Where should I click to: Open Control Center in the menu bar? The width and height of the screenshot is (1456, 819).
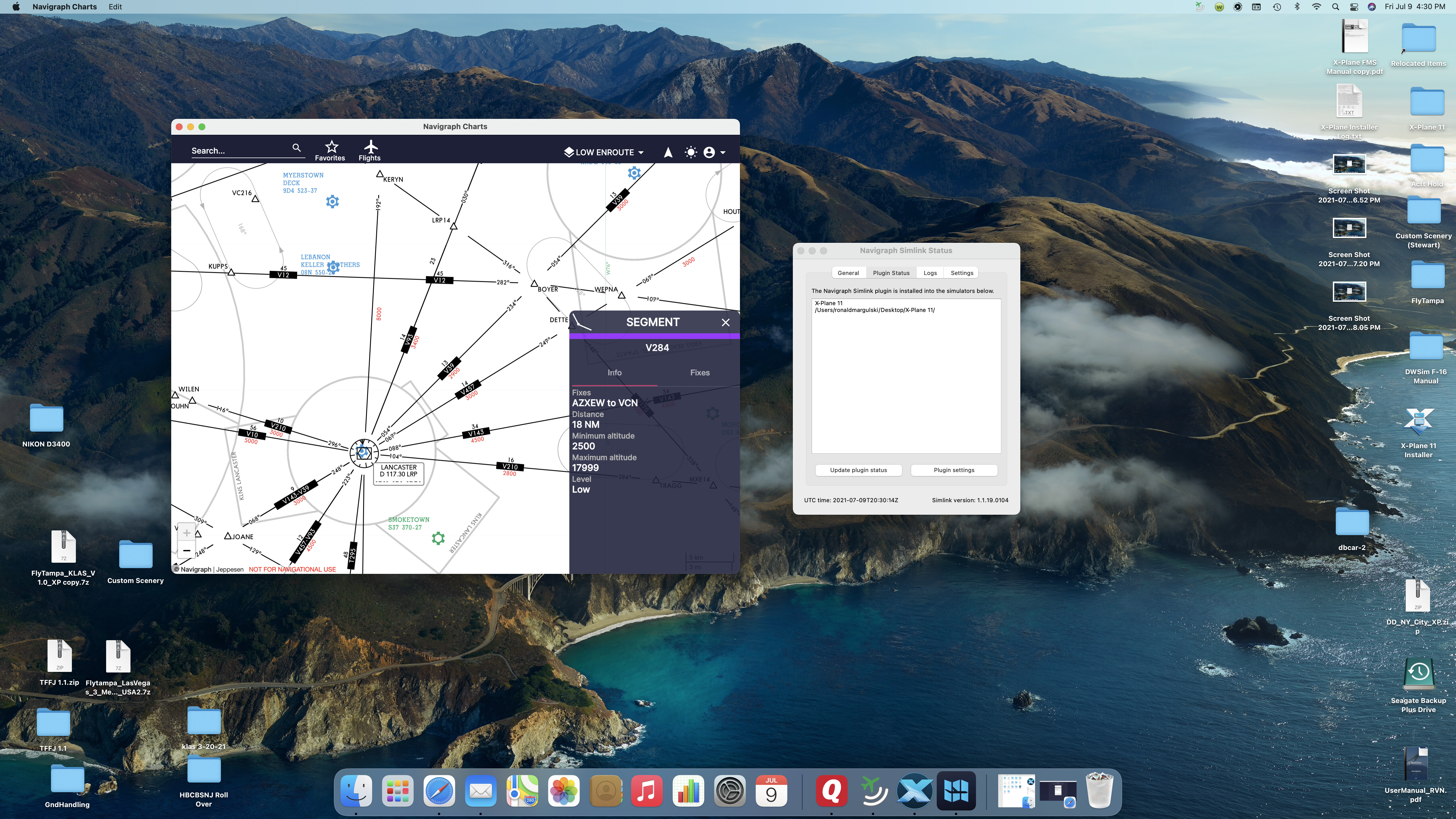pos(1354,7)
